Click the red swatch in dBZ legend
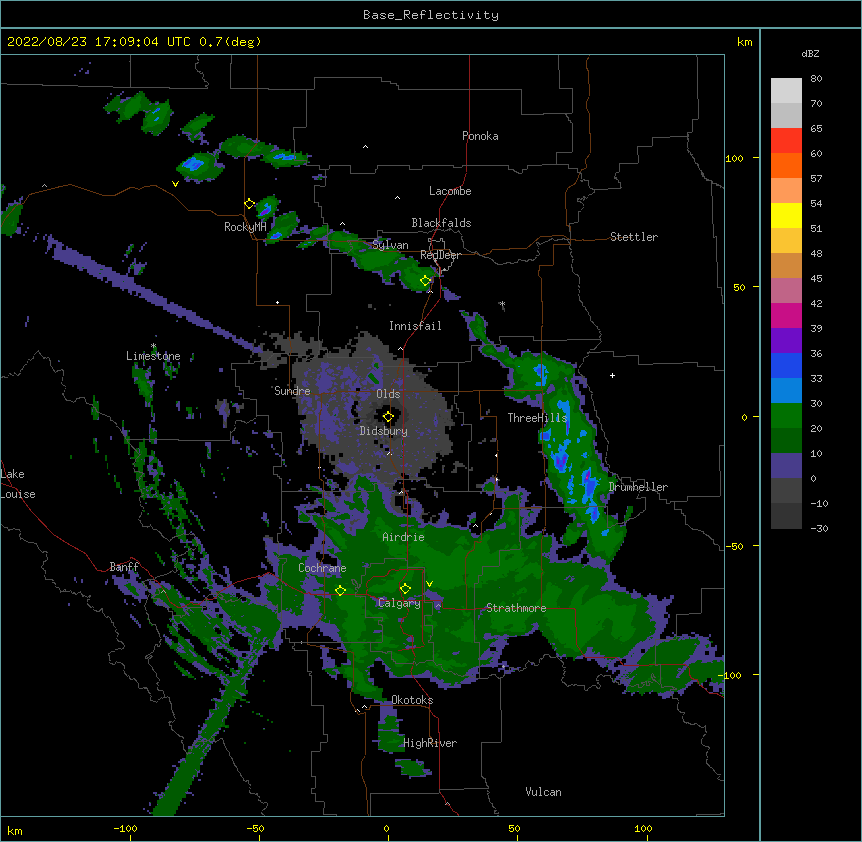This screenshot has height=842, width=862. 786,141
